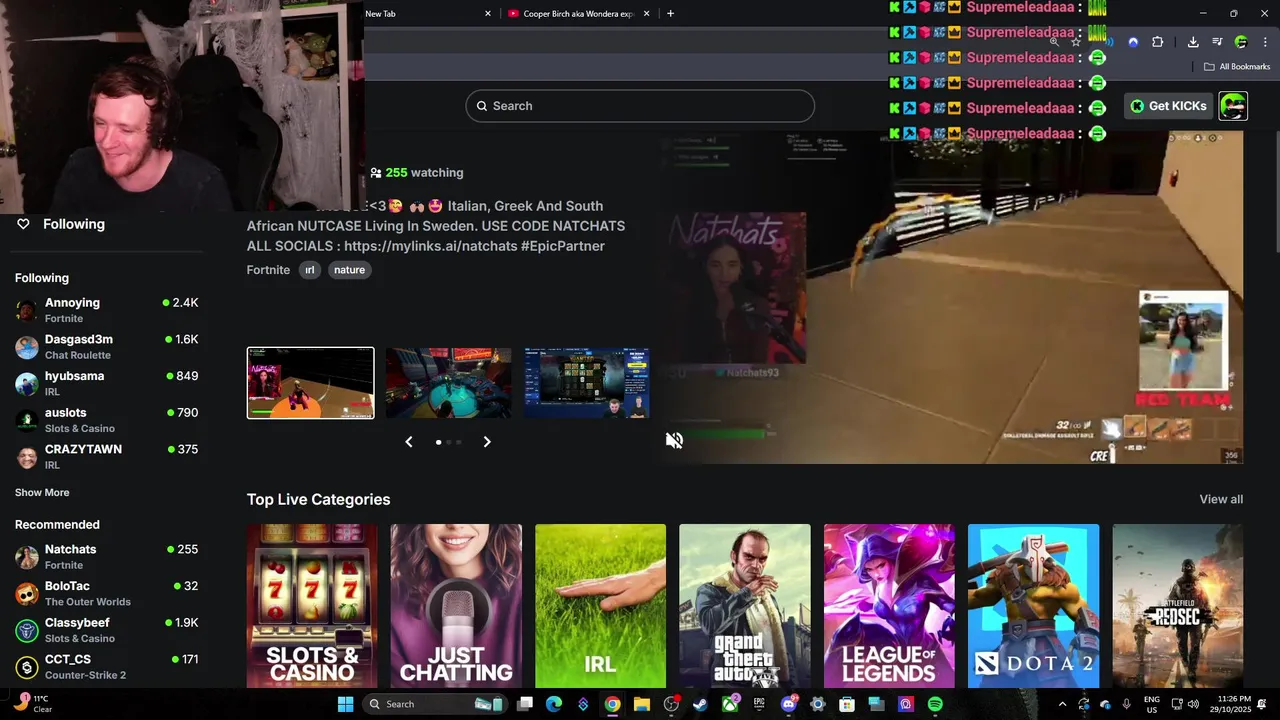Click the taskbar Search box
The image size is (1280, 720).
point(434,704)
